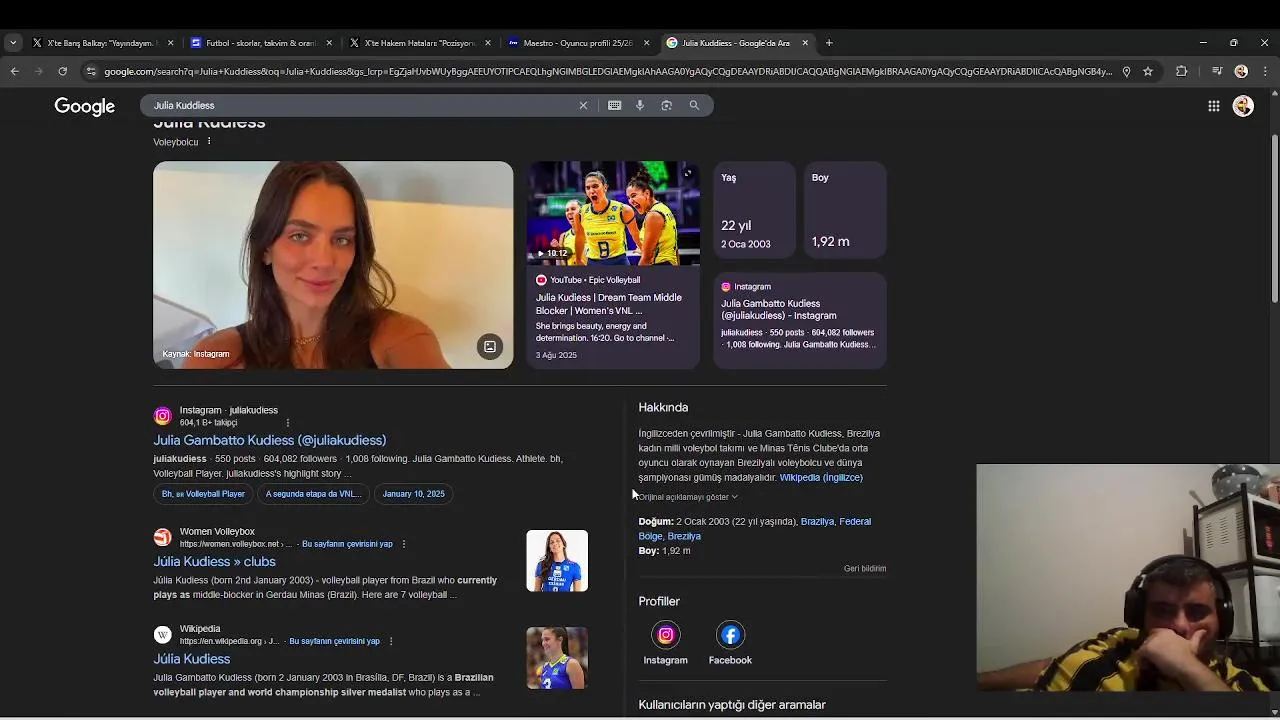View site information in address bar
The width and height of the screenshot is (1280, 720).
(x=91, y=71)
